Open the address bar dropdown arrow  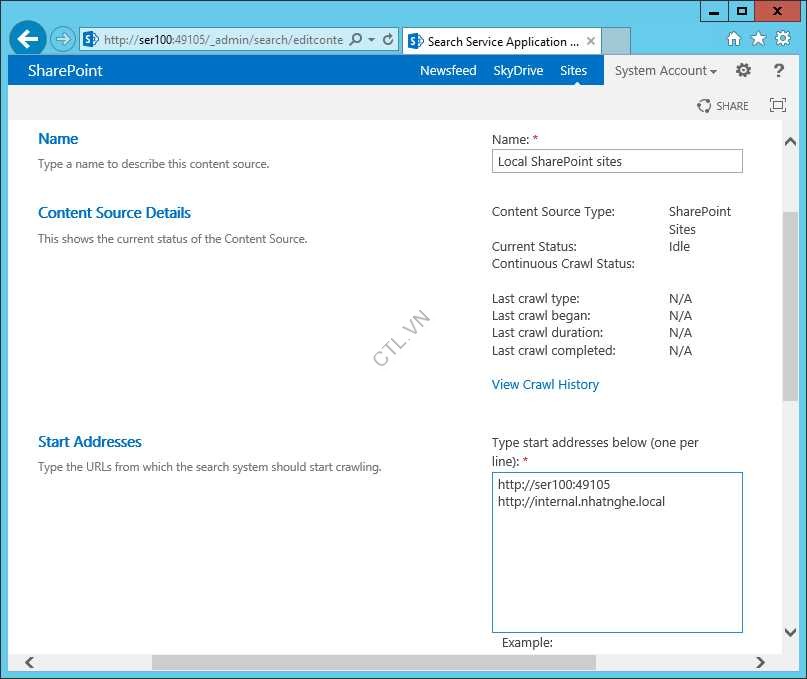pyautogui.click(x=372, y=40)
